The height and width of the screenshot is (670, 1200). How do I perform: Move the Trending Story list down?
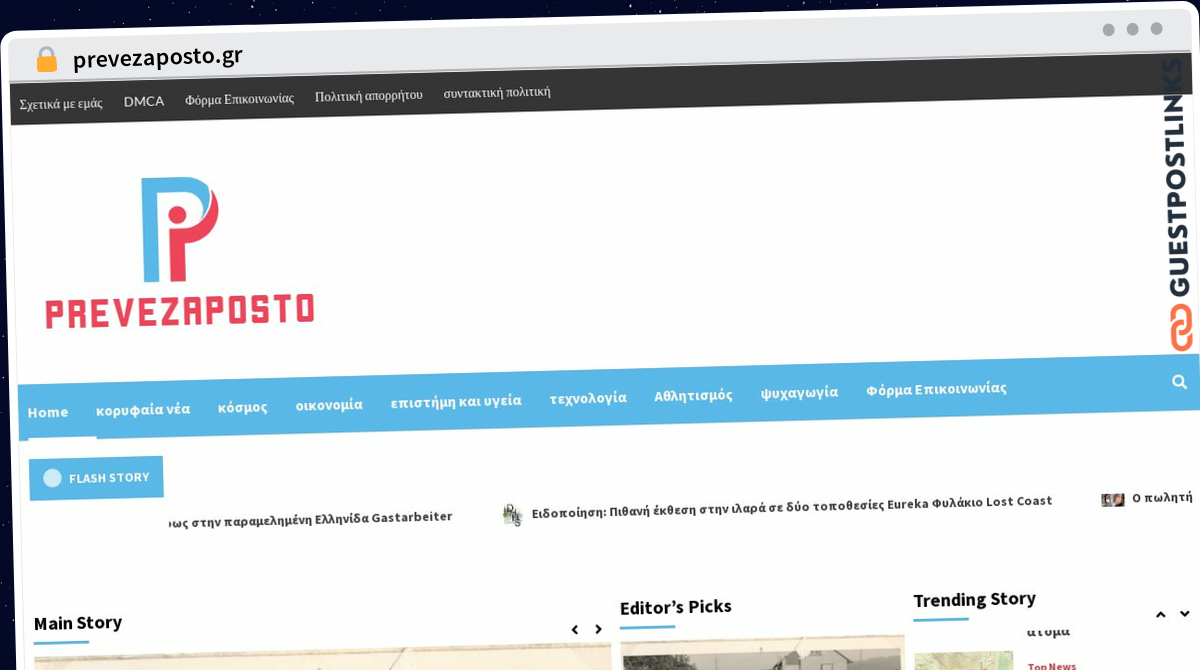[x=1184, y=614]
